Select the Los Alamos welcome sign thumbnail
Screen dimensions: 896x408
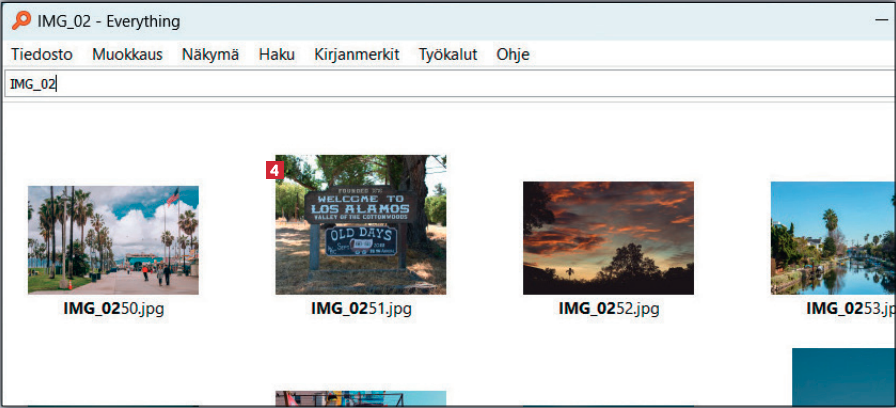point(361,225)
